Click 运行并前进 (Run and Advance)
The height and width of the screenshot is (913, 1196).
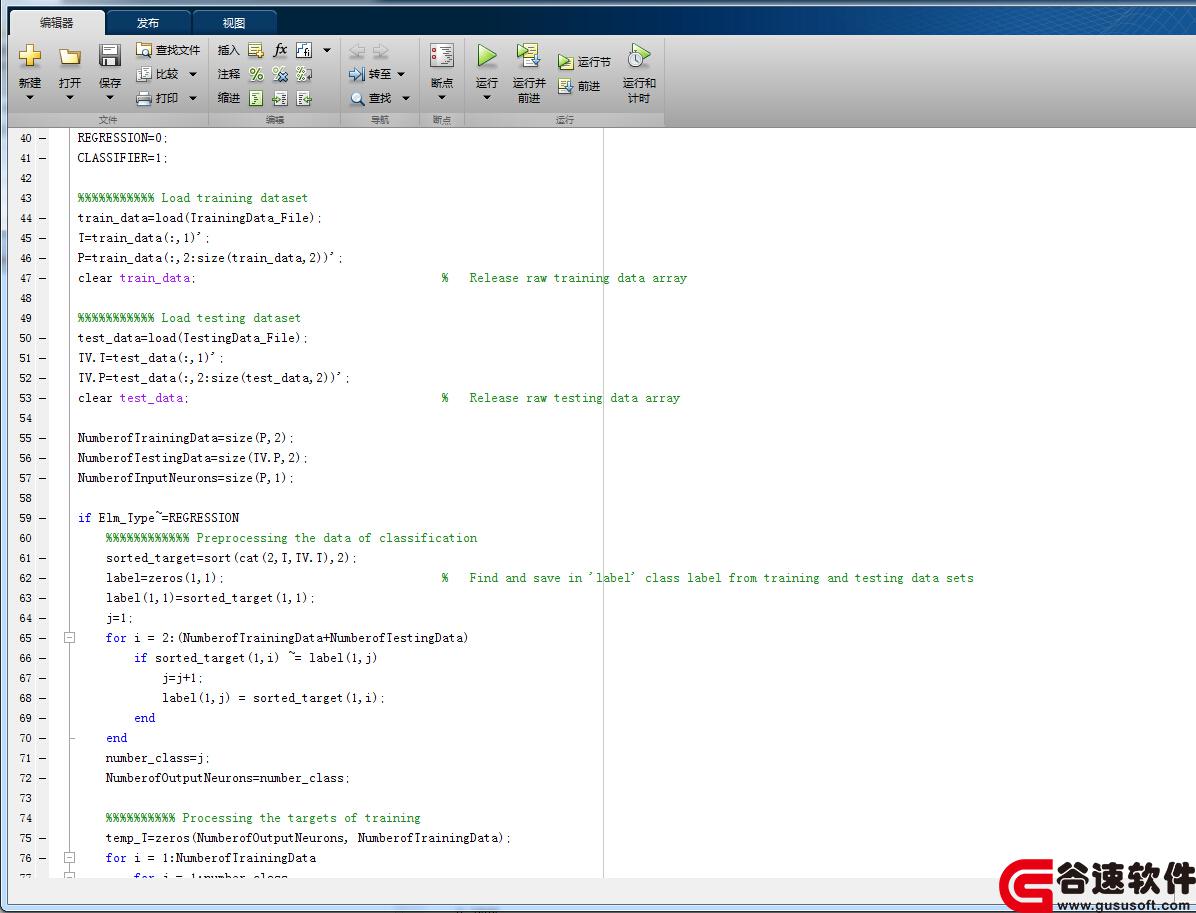[529, 74]
